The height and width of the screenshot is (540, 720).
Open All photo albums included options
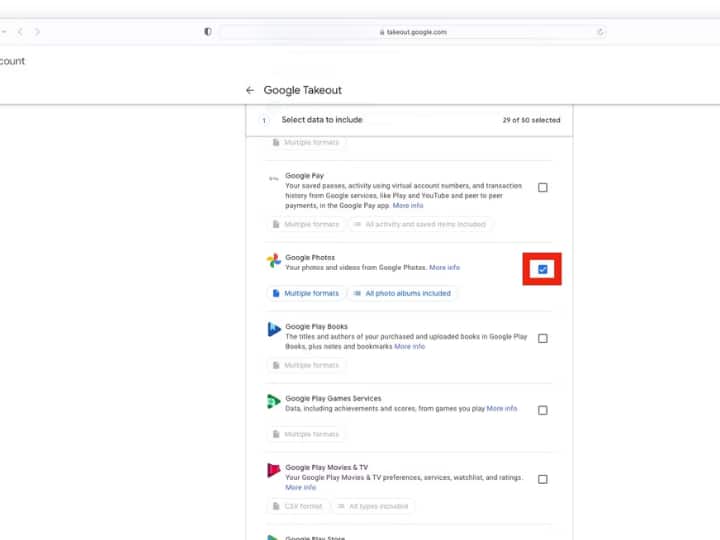(x=402, y=293)
